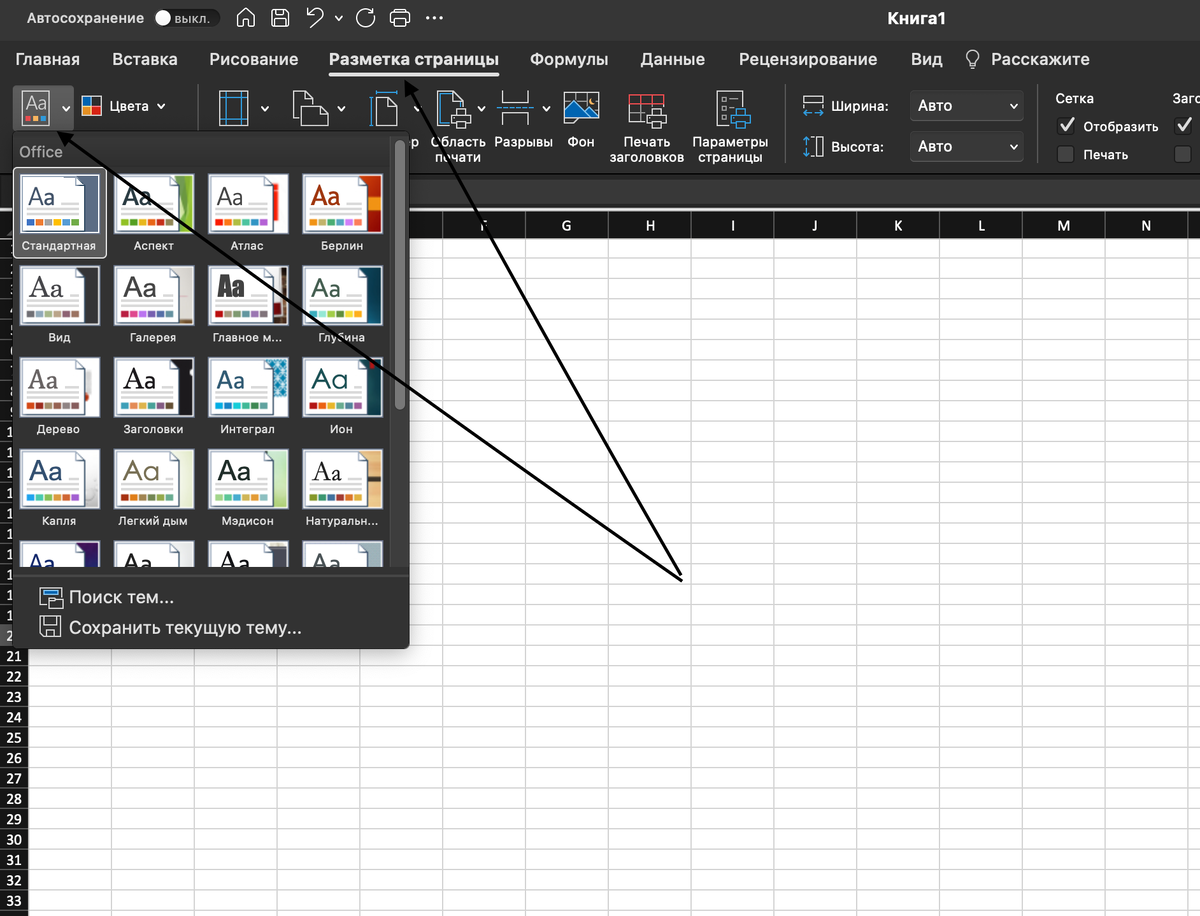The width and height of the screenshot is (1200, 916).
Task: Choose the Главное м... theme
Action: pos(247,305)
